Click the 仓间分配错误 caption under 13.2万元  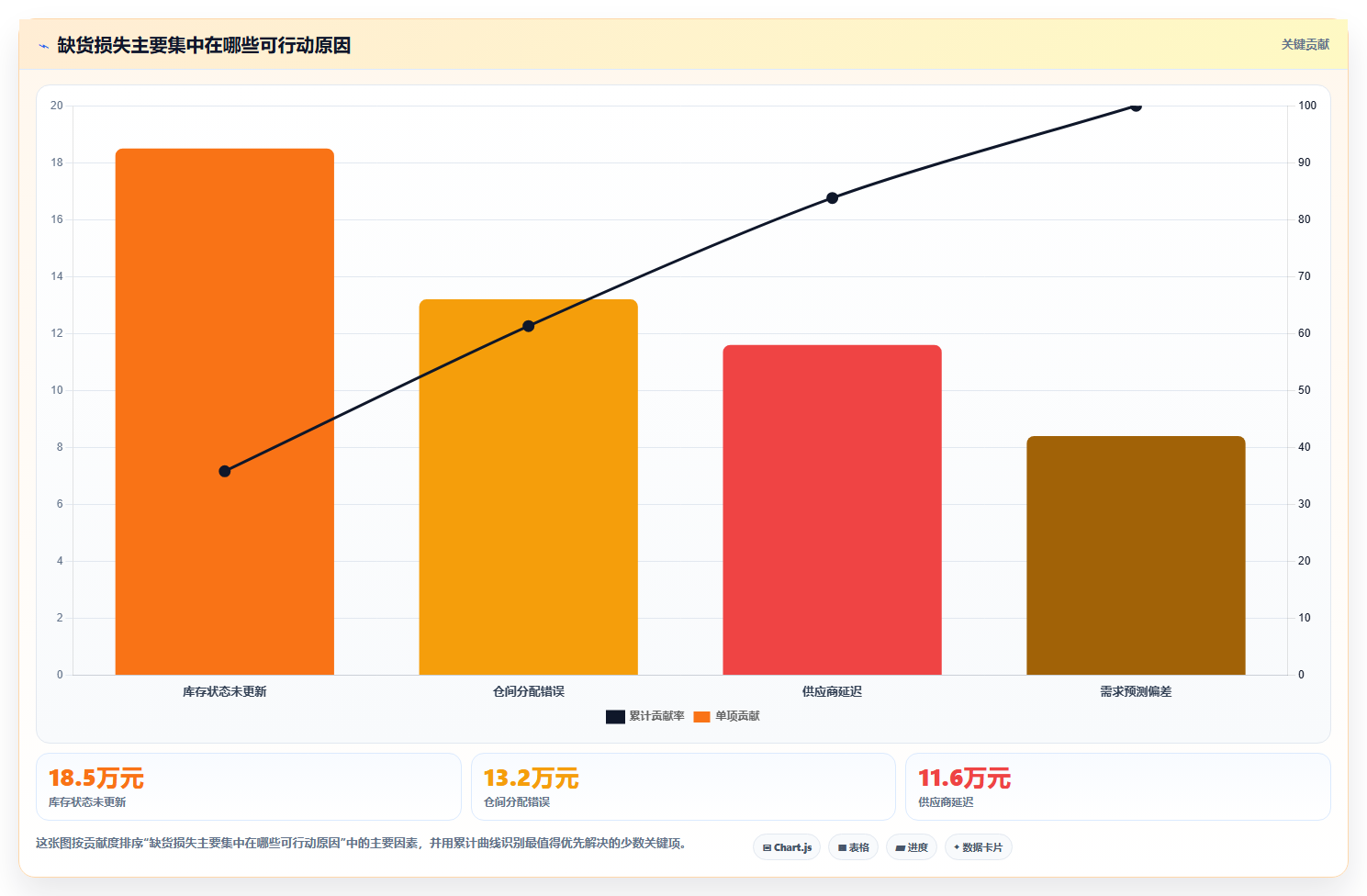coord(517,802)
